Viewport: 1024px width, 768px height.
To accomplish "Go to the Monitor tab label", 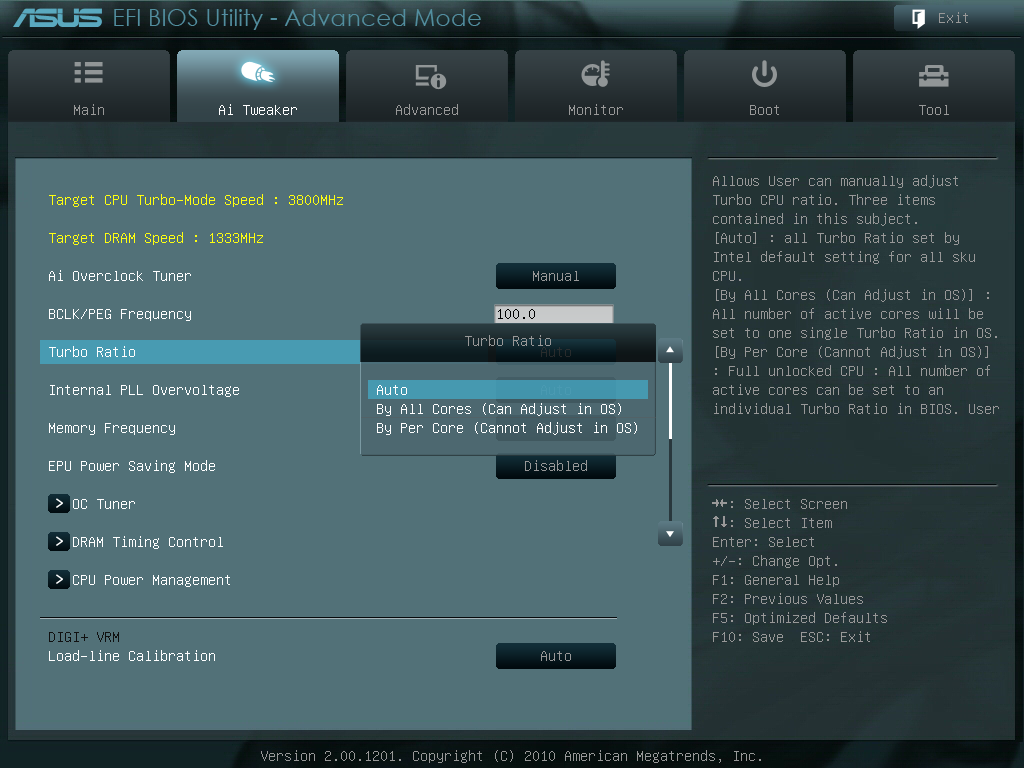I will [x=596, y=110].
